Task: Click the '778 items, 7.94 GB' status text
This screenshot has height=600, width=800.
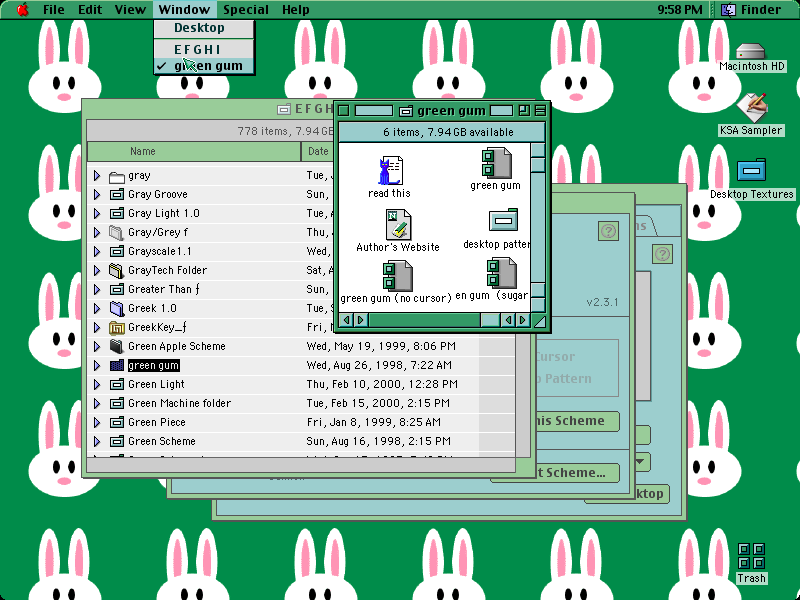Action: point(285,131)
